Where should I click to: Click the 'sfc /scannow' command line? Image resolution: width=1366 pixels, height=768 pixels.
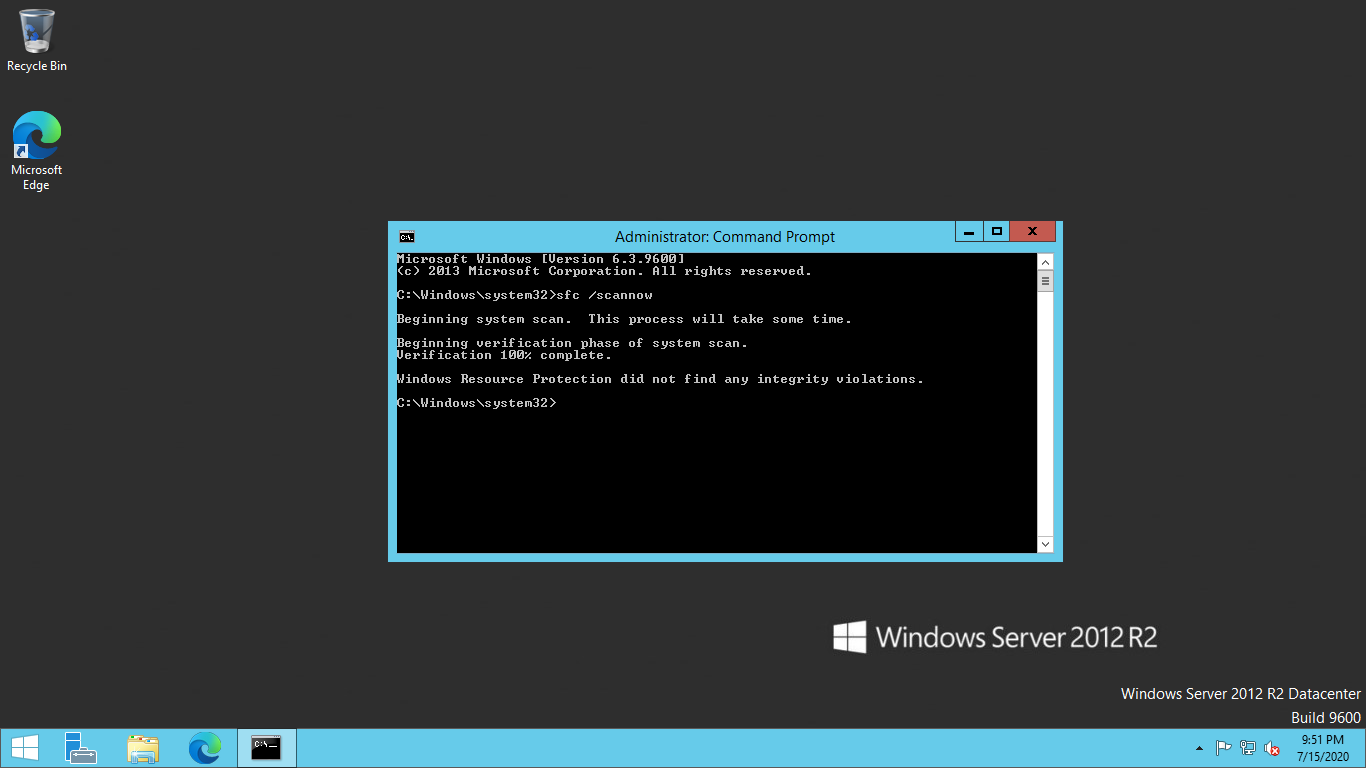pyautogui.click(x=524, y=295)
